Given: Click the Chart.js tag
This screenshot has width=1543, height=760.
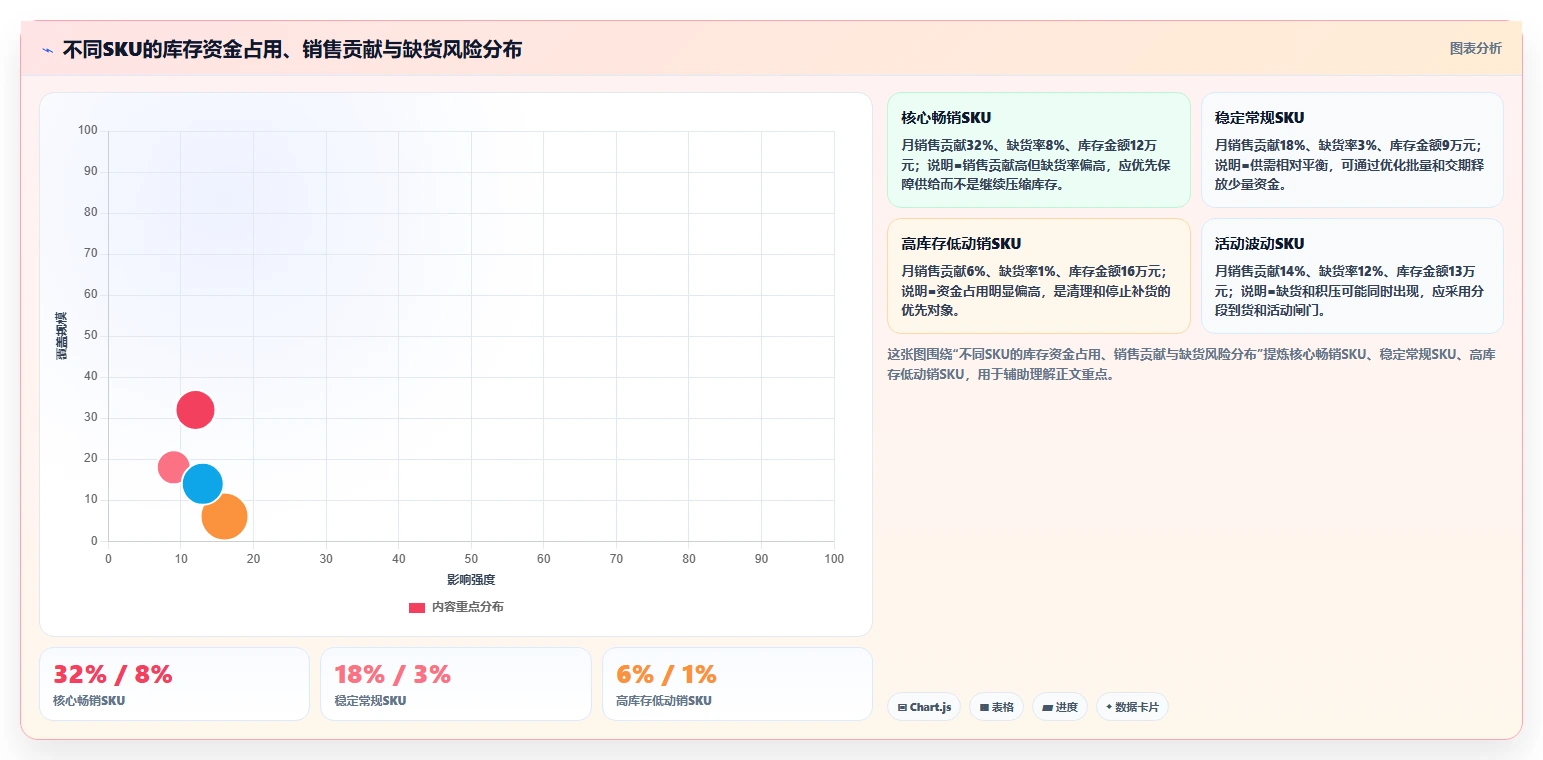Looking at the screenshot, I should (924, 707).
